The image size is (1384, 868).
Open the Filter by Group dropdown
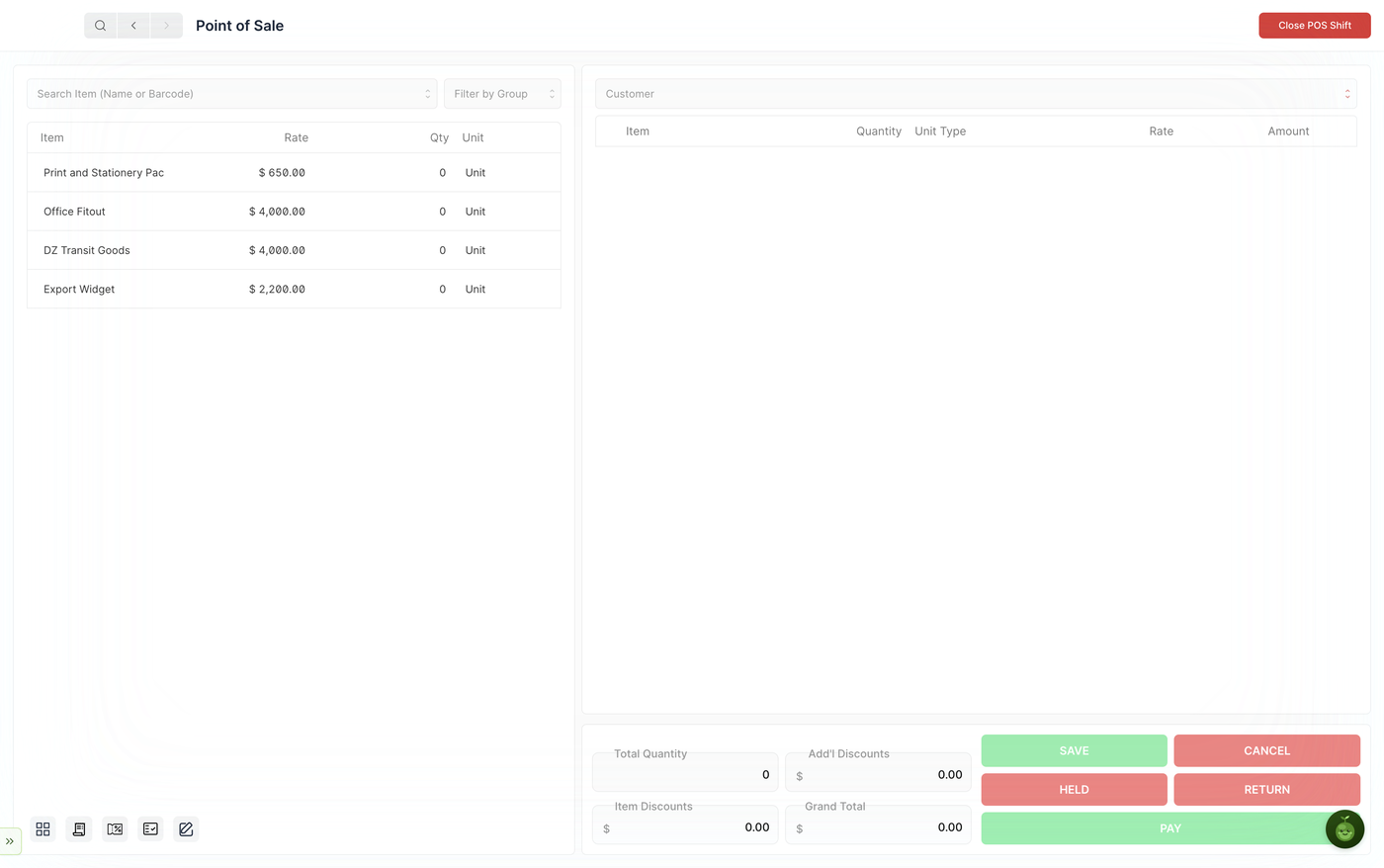point(502,94)
